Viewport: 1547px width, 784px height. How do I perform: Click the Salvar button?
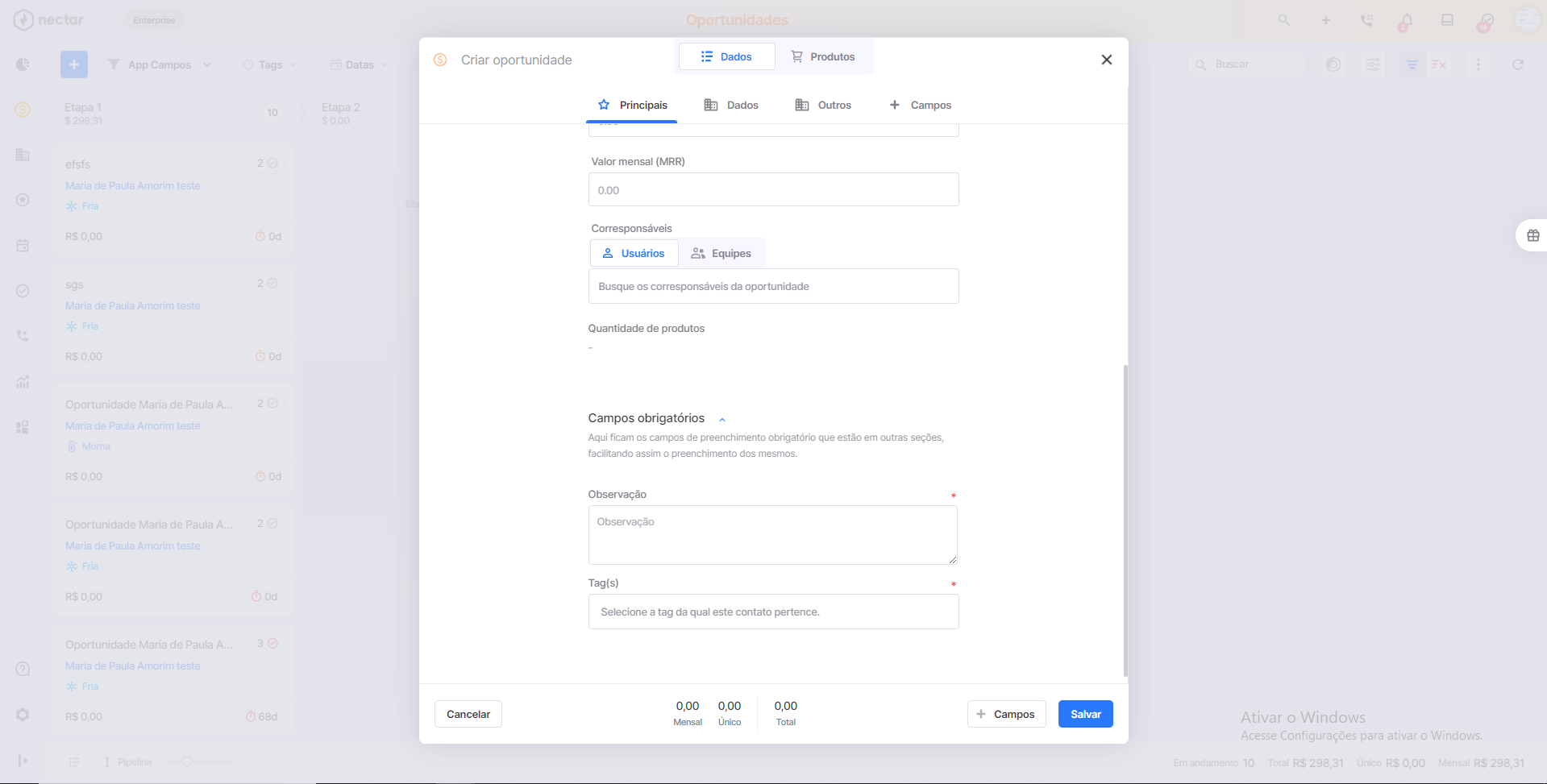coord(1086,714)
